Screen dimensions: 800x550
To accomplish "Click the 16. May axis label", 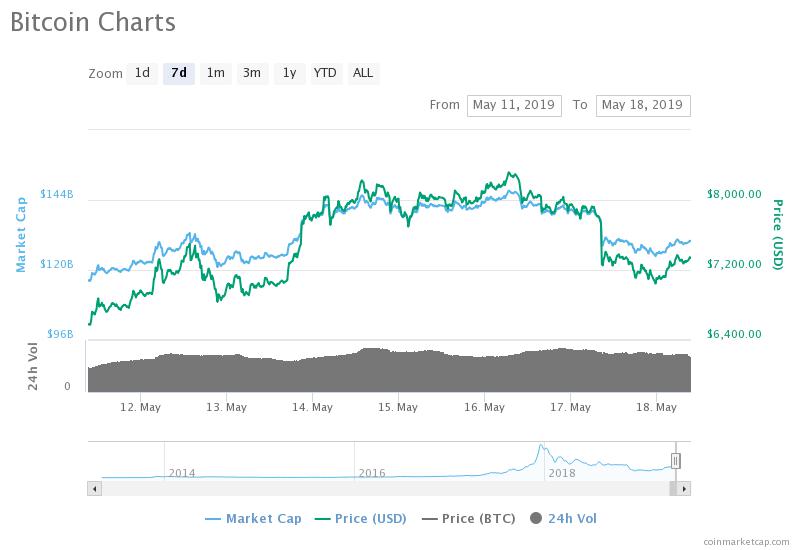I will [x=484, y=407].
